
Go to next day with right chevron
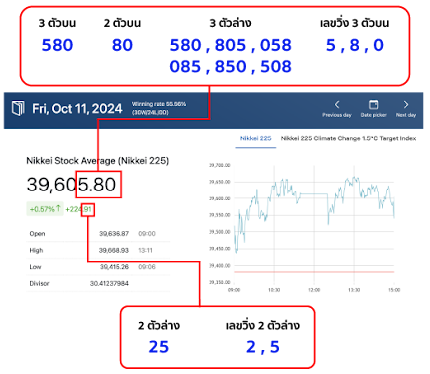[x=406, y=104]
